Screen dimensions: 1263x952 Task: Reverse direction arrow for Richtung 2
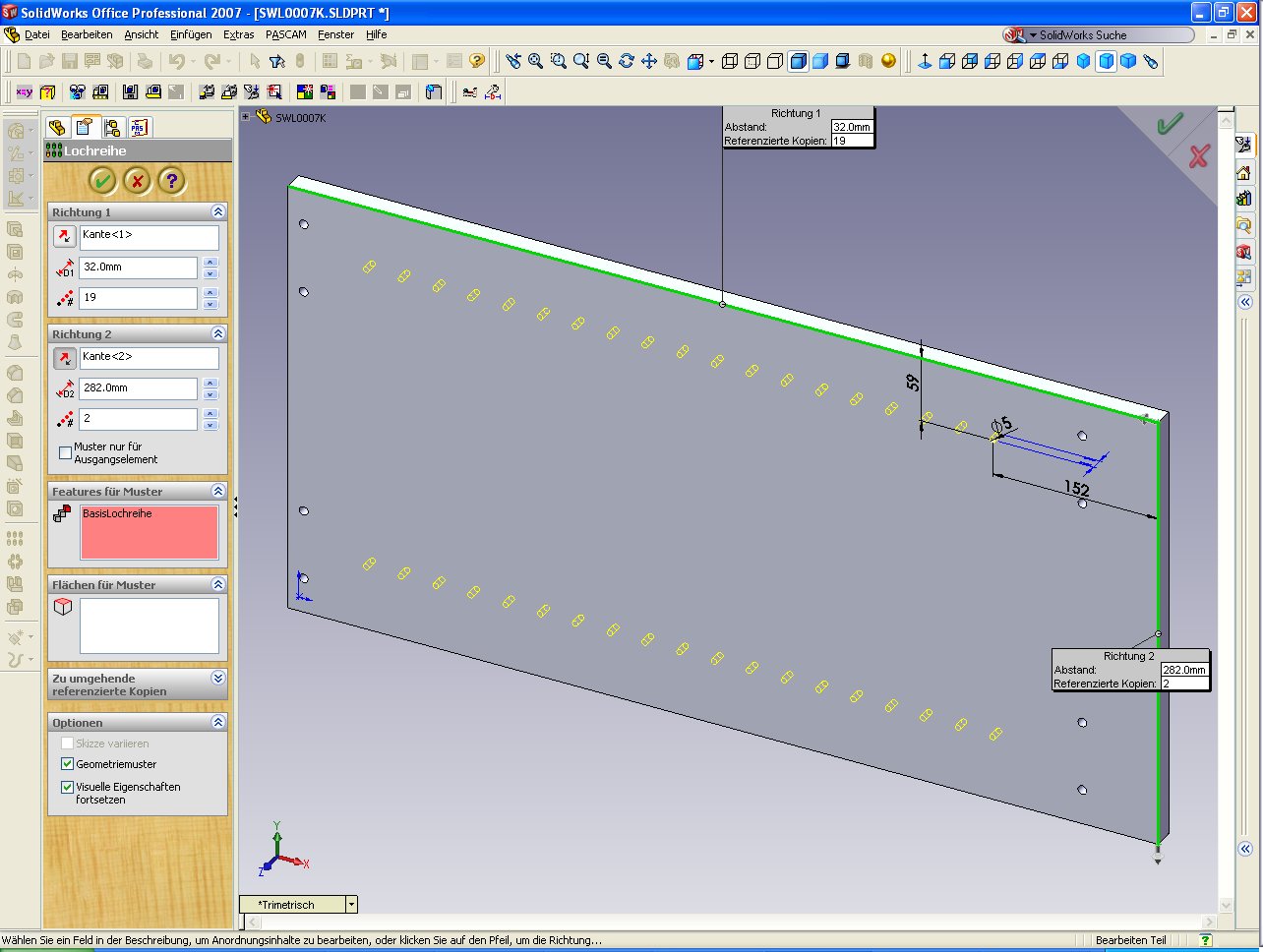(x=64, y=358)
